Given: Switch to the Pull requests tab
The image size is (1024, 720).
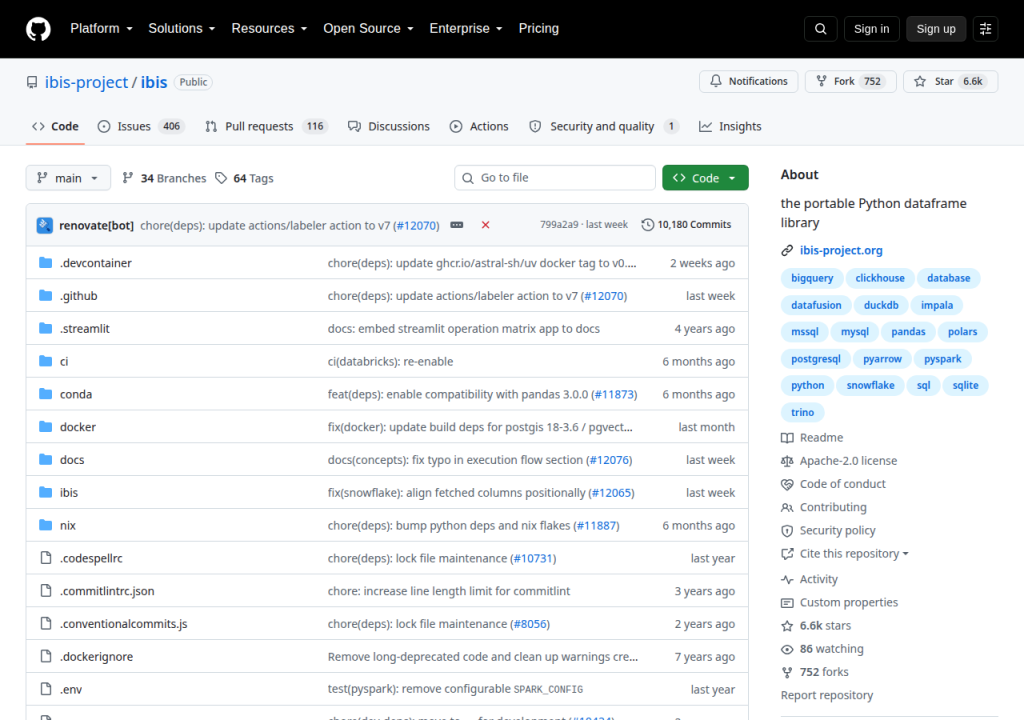Looking at the screenshot, I should coord(266,127).
